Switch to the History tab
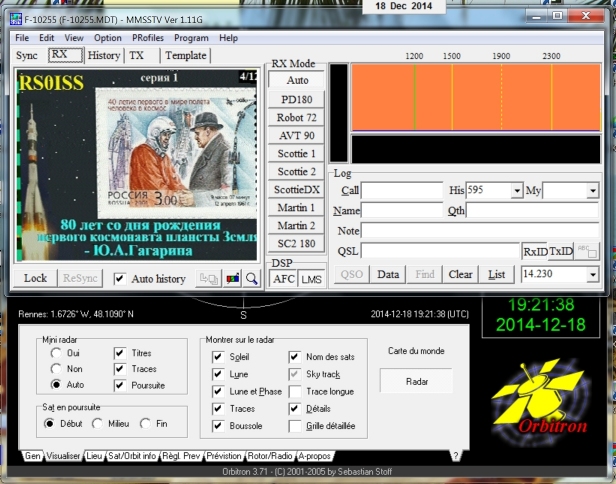The image size is (616, 484). (x=104, y=56)
